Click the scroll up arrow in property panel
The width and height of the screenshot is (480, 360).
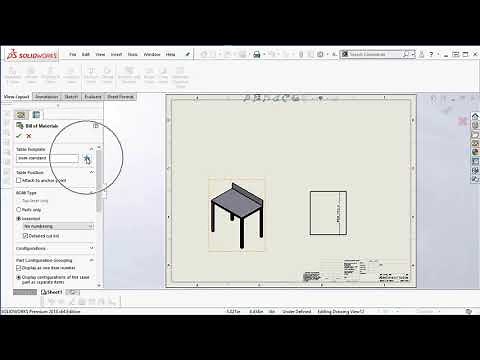click(x=99, y=147)
